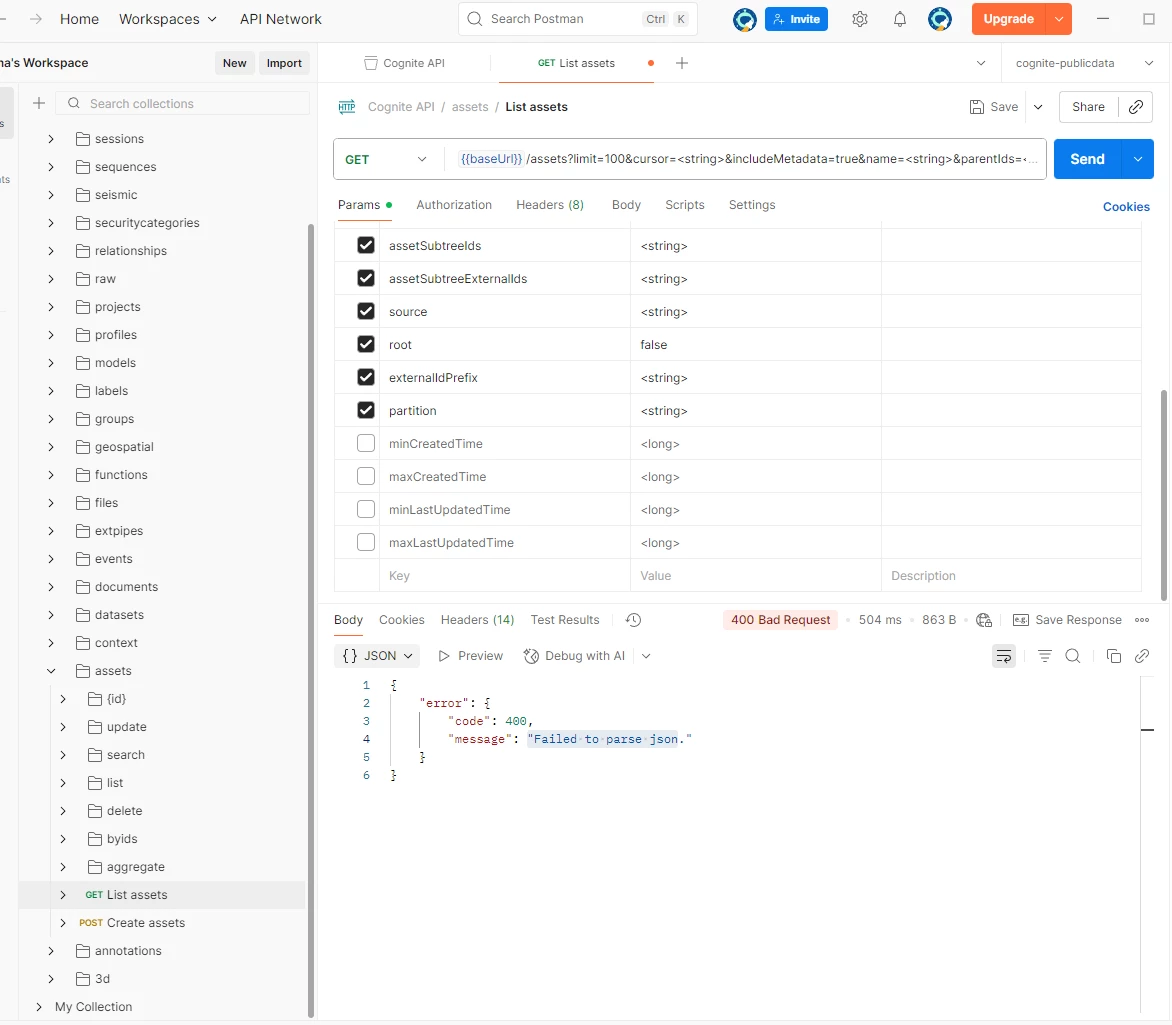Enable the minCreatedTime parameter

(x=366, y=443)
